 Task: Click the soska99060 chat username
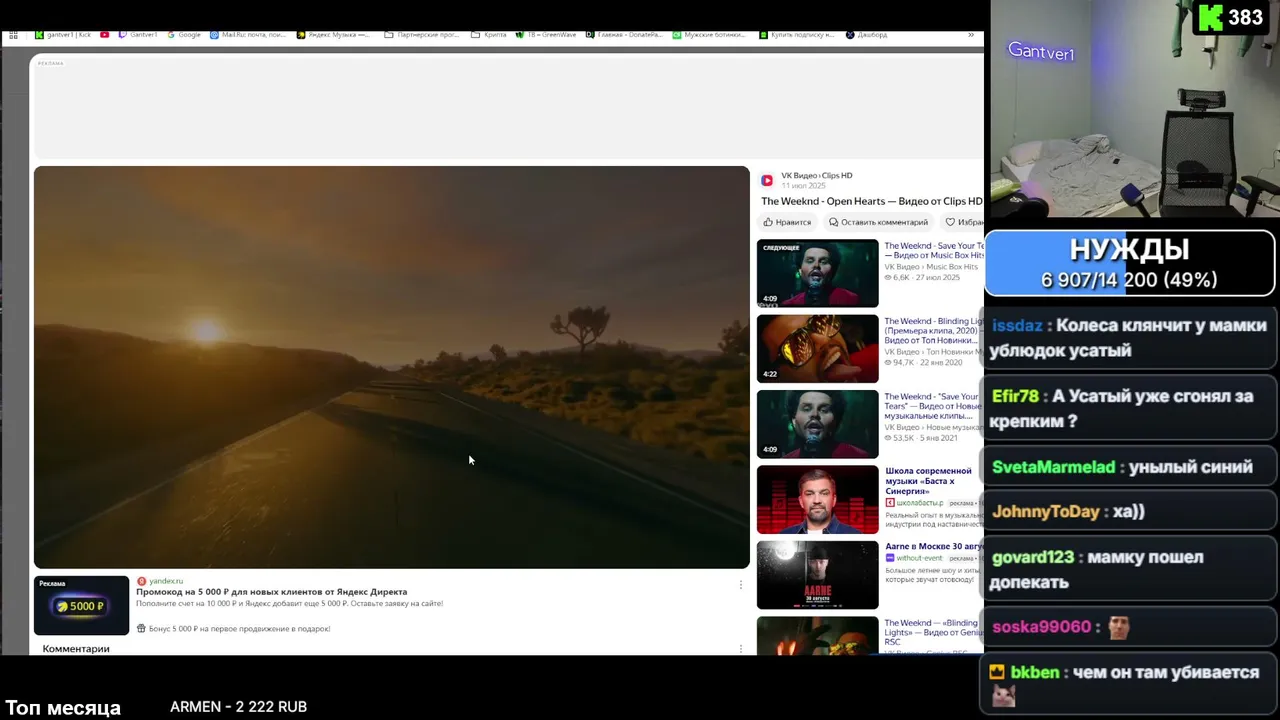(1041, 627)
